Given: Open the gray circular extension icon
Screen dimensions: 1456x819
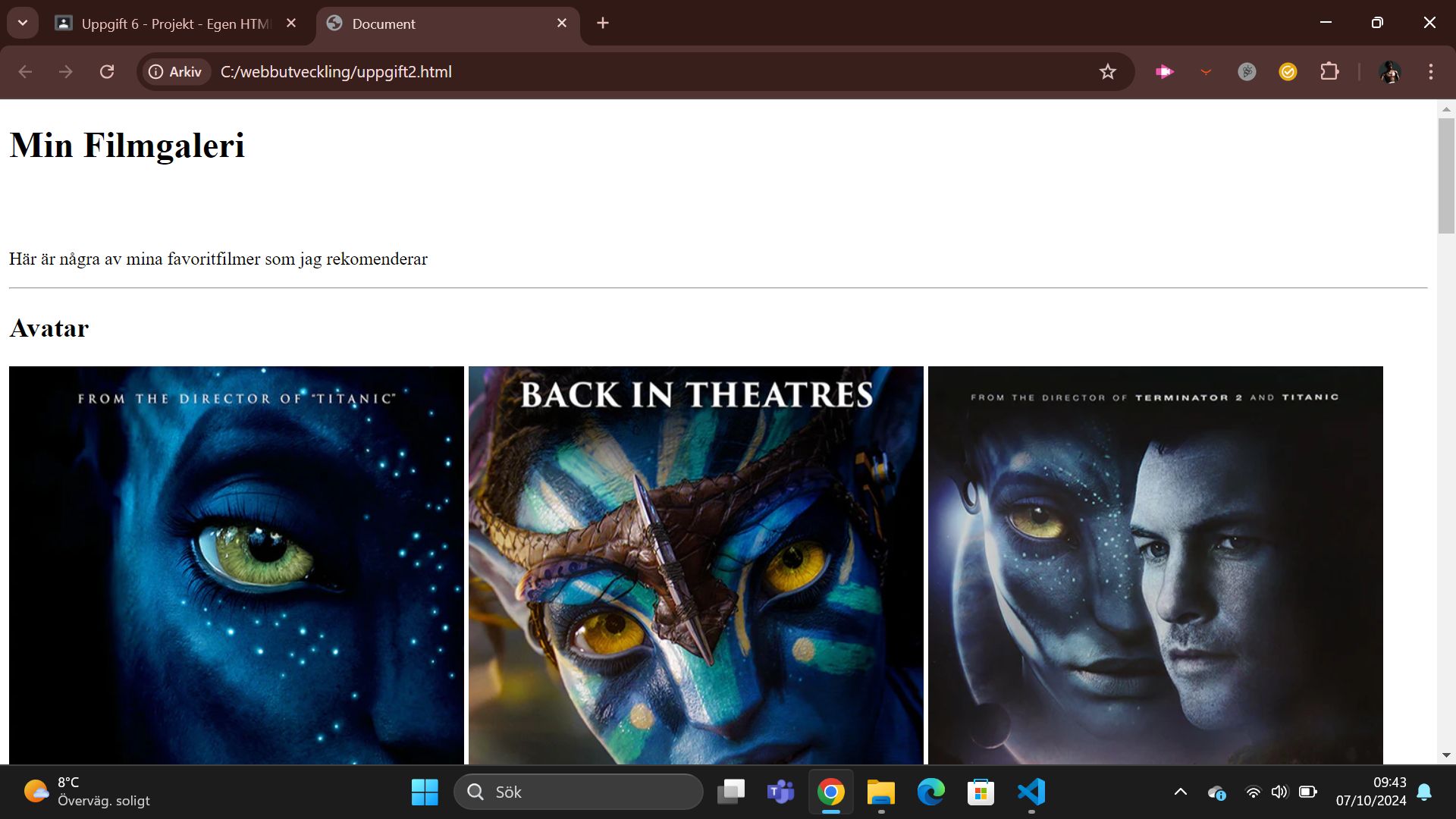Looking at the screenshot, I should pyautogui.click(x=1247, y=71).
